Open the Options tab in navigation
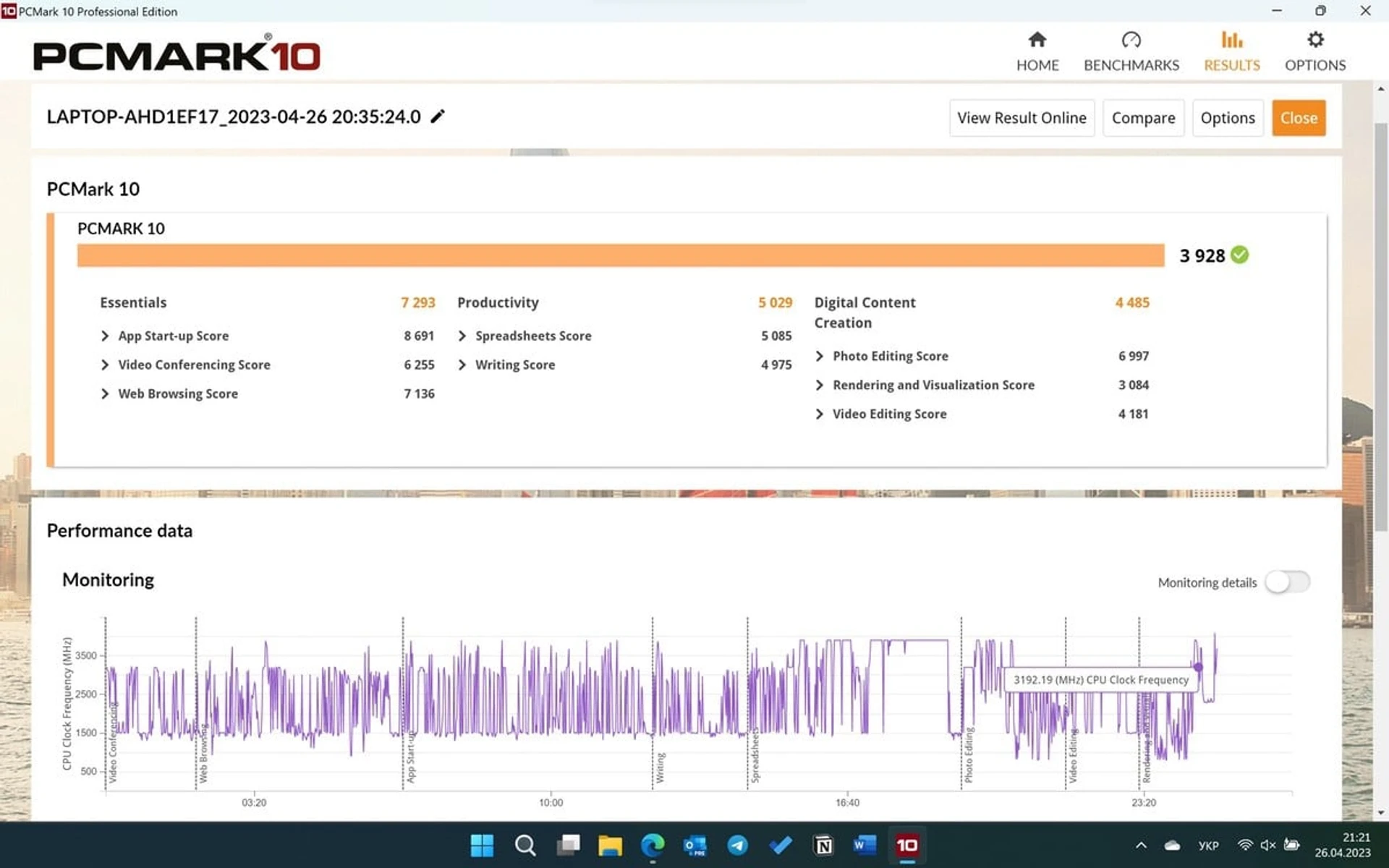 (x=1315, y=51)
